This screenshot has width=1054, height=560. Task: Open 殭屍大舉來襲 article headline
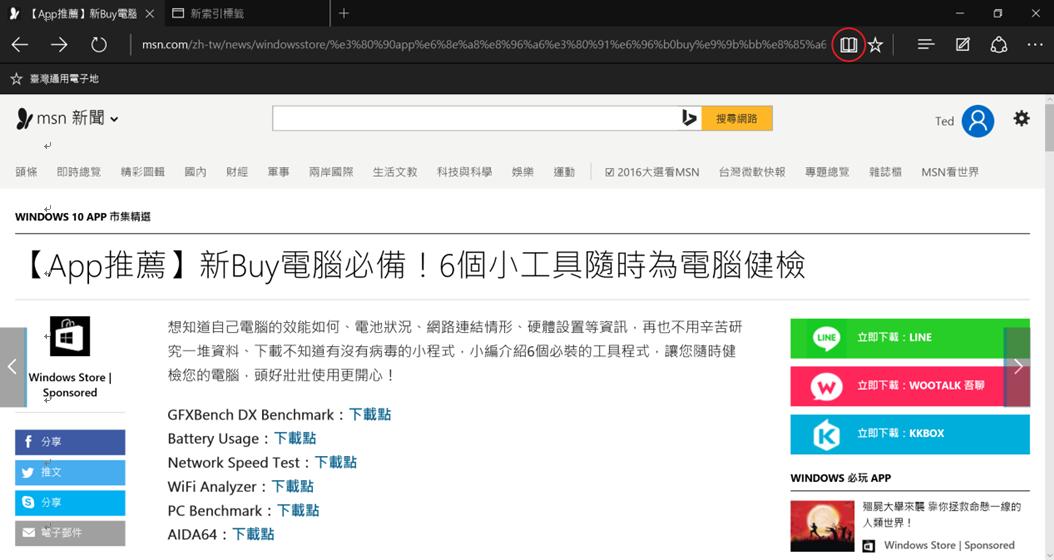tap(942, 514)
